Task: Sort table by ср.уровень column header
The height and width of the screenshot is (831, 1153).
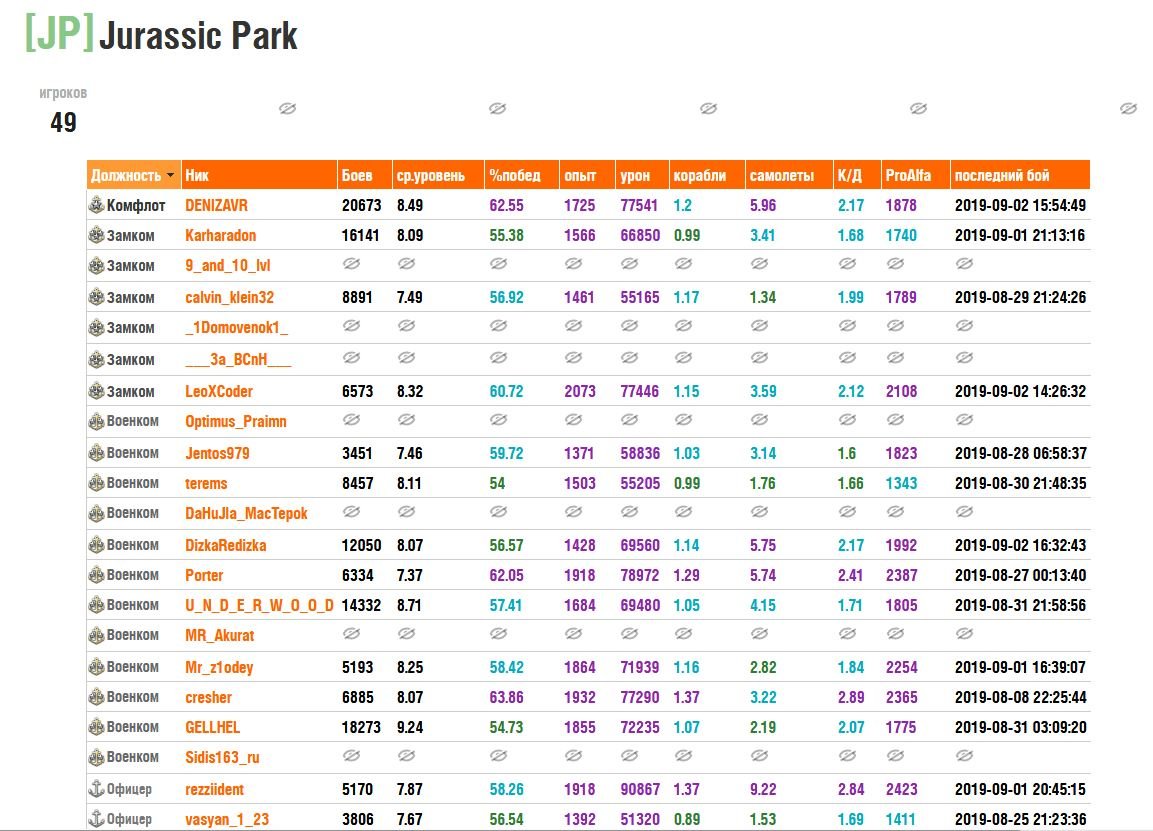Action: pos(438,175)
